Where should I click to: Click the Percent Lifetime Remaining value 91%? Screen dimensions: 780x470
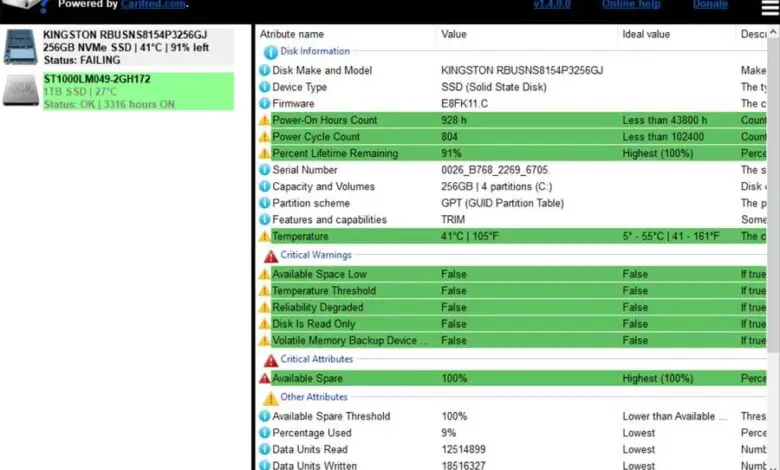tap(451, 153)
